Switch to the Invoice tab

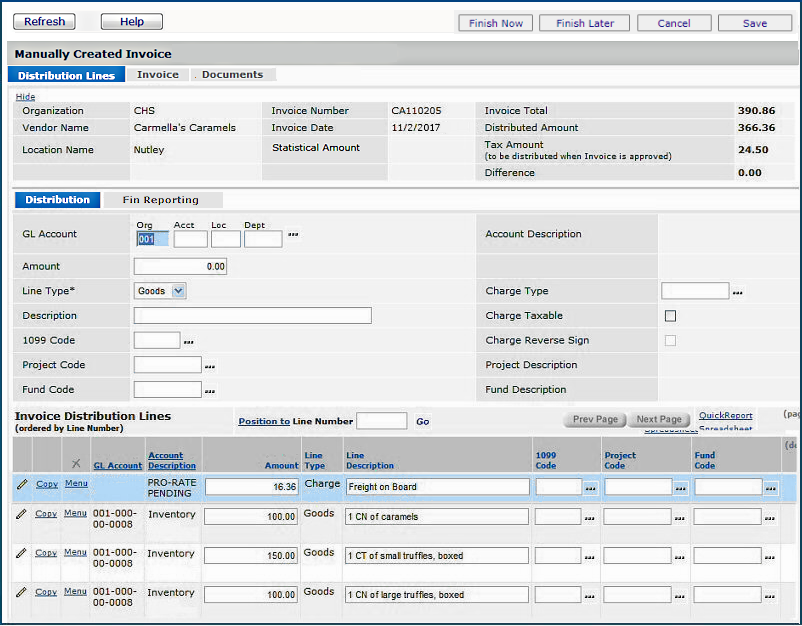coord(158,75)
